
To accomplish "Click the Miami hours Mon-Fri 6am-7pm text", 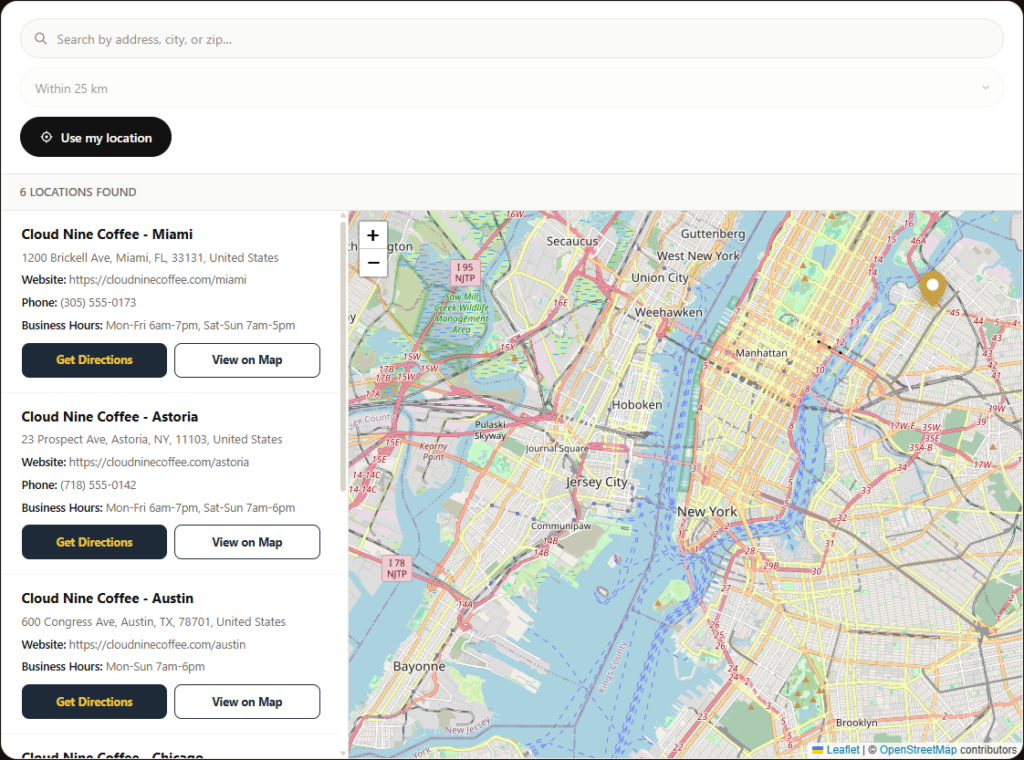I will (x=200, y=325).
